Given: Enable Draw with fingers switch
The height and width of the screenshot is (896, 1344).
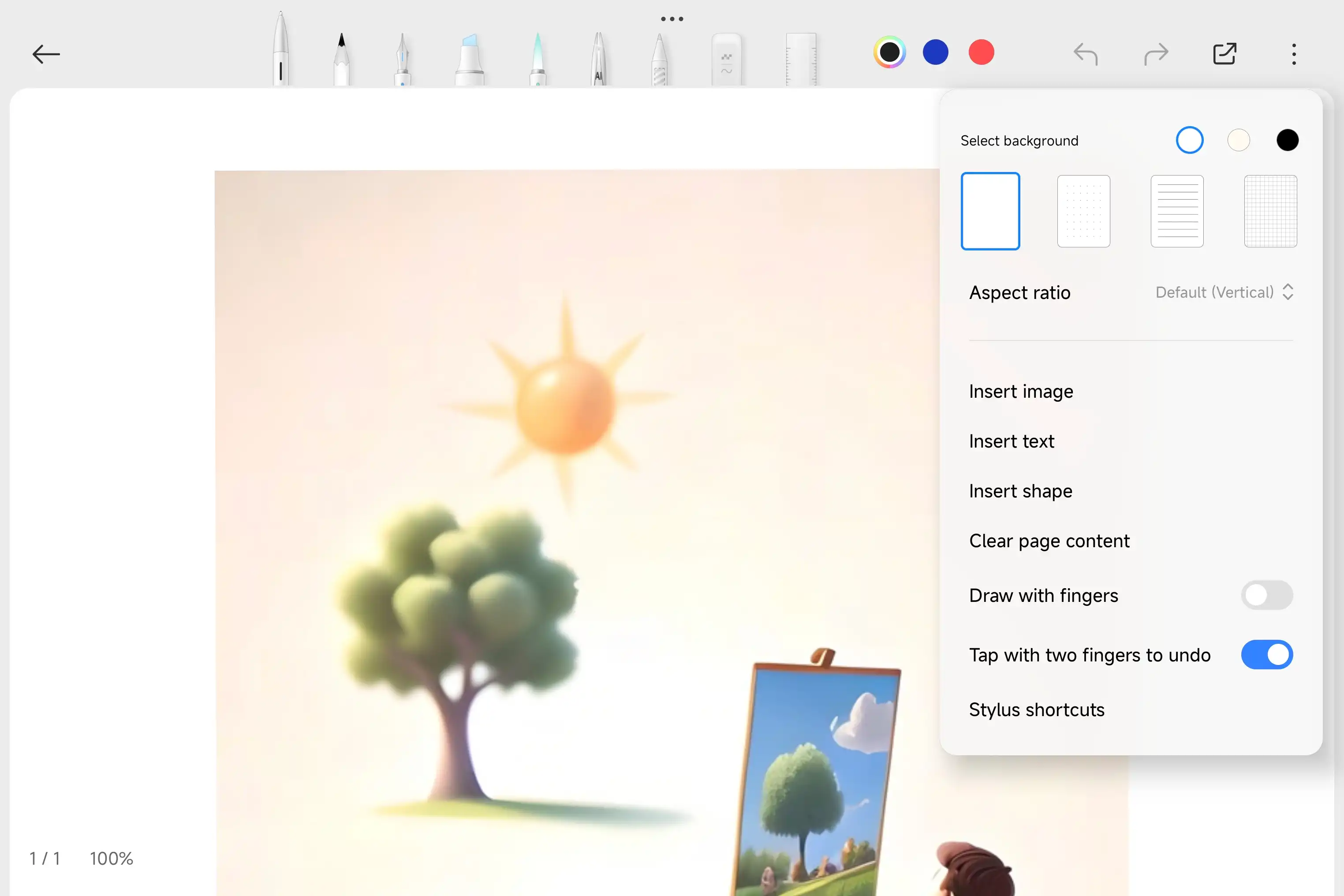Looking at the screenshot, I should [x=1266, y=595].
